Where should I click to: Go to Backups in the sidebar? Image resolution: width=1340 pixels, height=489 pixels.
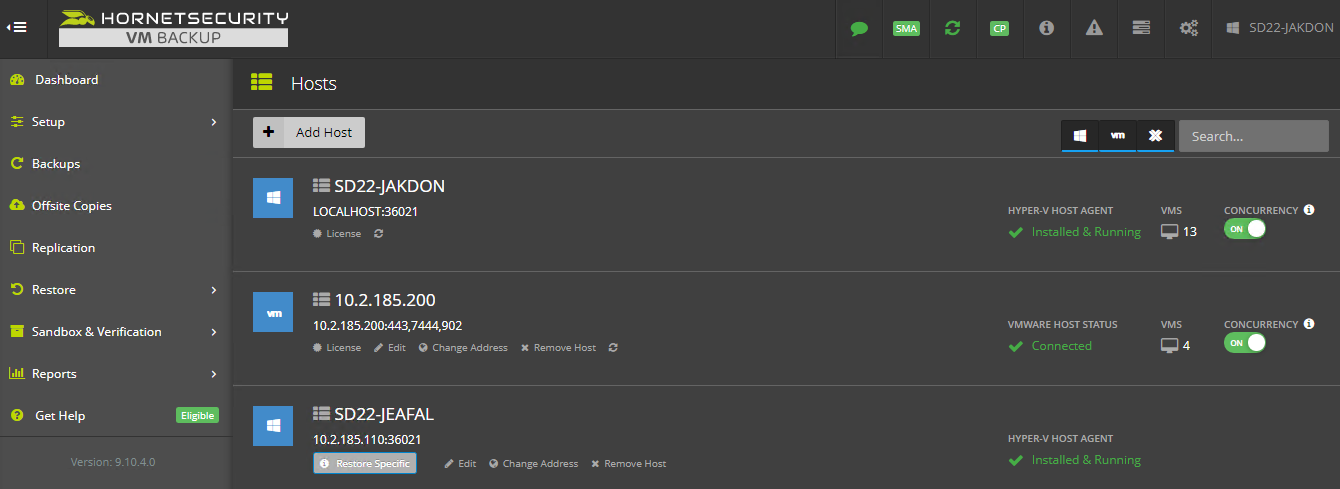tap(115, 164)
